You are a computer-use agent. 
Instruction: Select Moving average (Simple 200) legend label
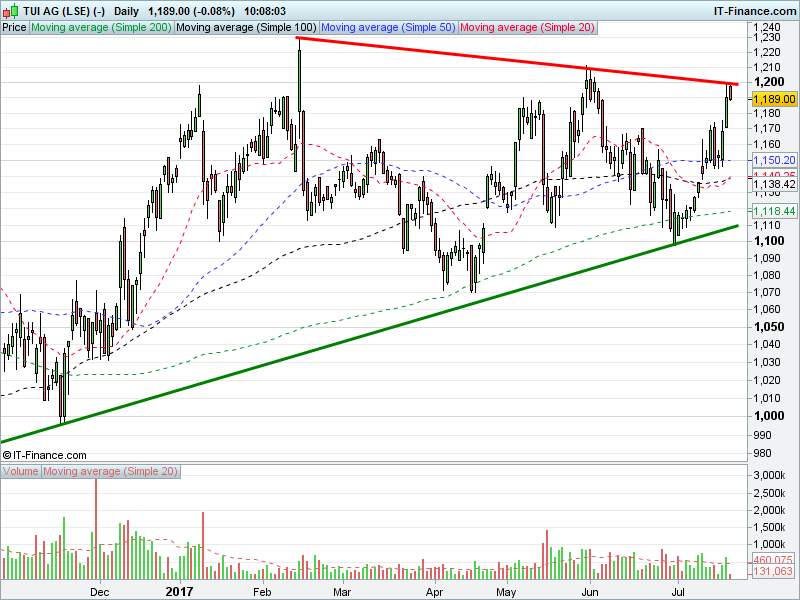101,28
